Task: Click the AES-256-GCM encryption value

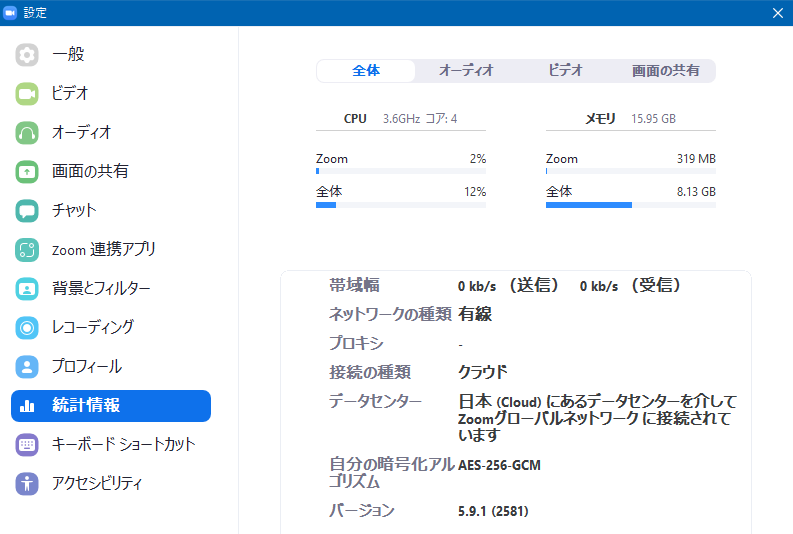Action: (x=499, y=466)
